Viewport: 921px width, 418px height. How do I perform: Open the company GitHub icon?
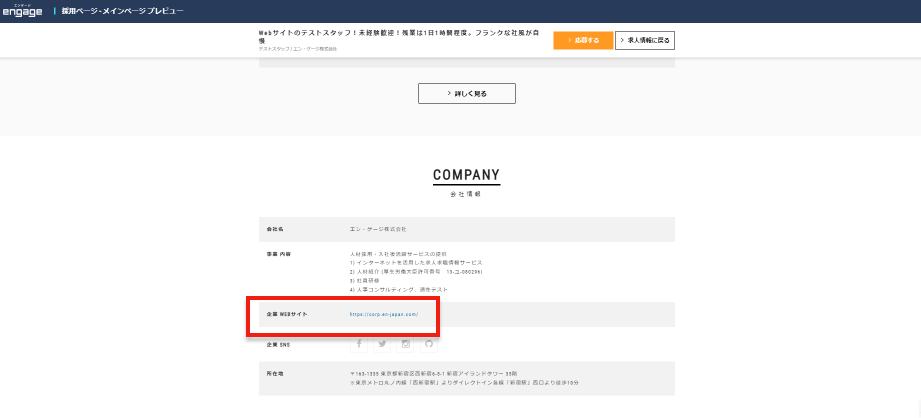[429, 344]
